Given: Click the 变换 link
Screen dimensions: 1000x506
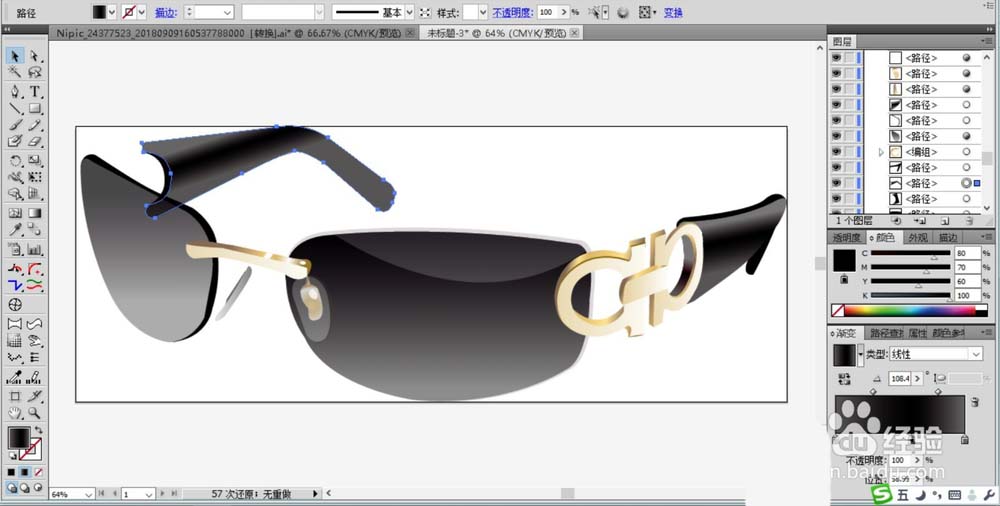Looking at the screenshot, I should (x=673, y=12).
